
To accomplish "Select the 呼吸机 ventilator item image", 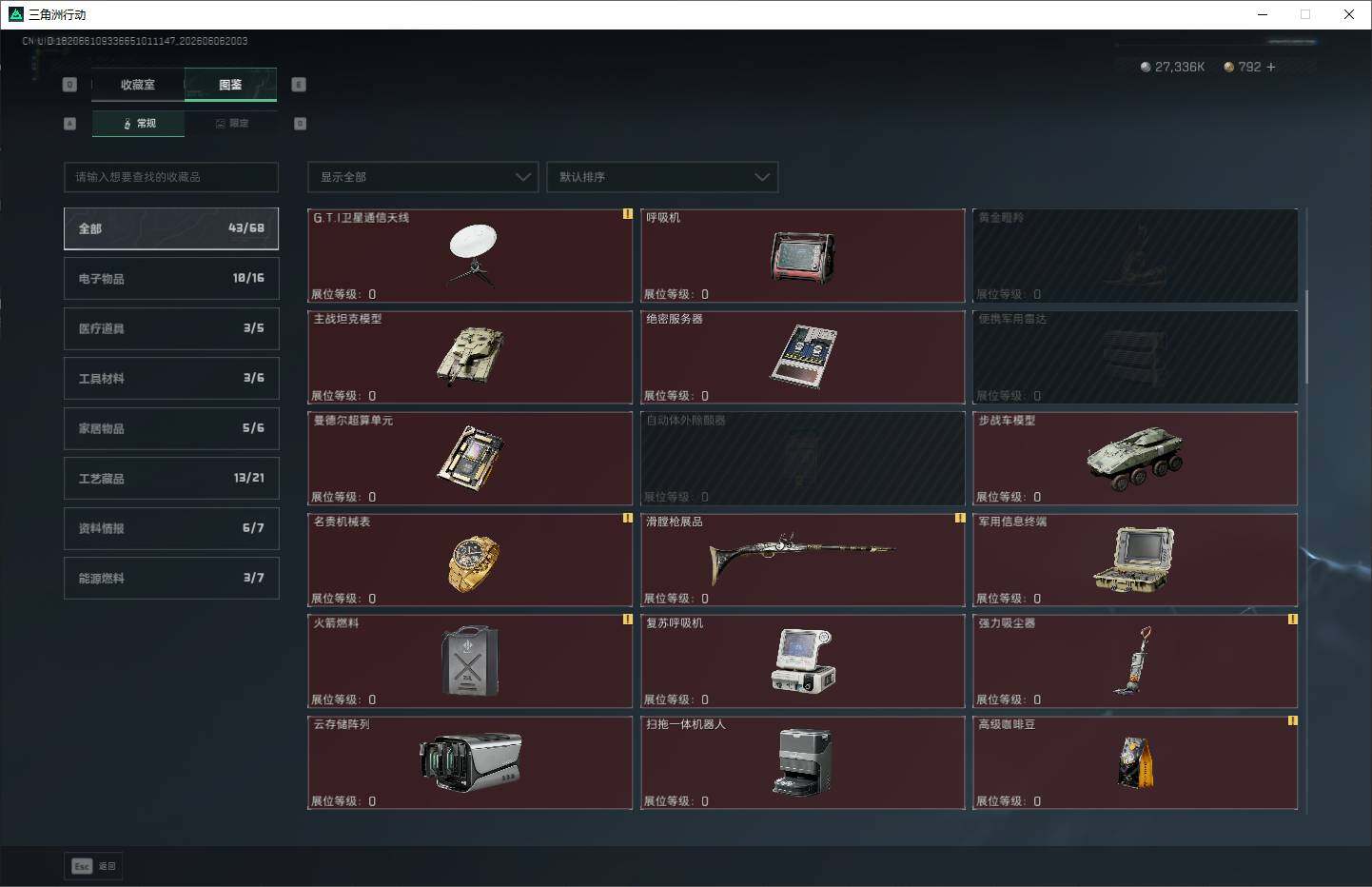I will pyautogui.click(x=802, y=257).
